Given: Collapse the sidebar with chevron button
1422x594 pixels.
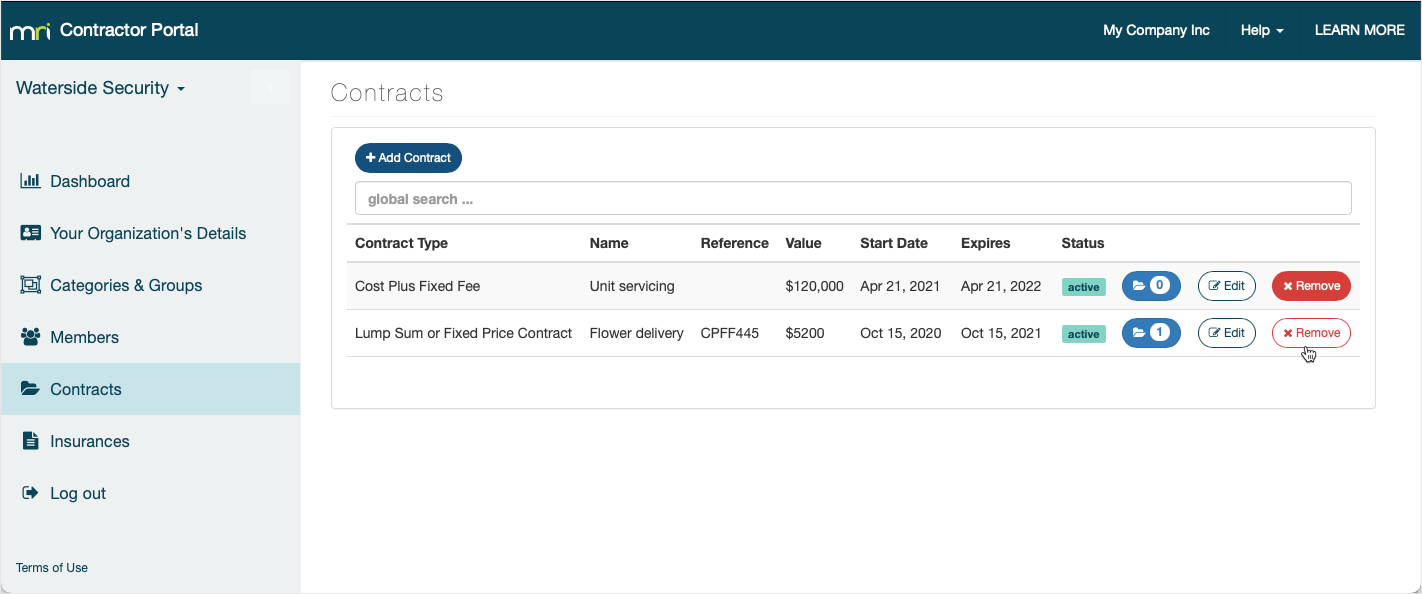Looking at the screenshot, I should (270, 88).
